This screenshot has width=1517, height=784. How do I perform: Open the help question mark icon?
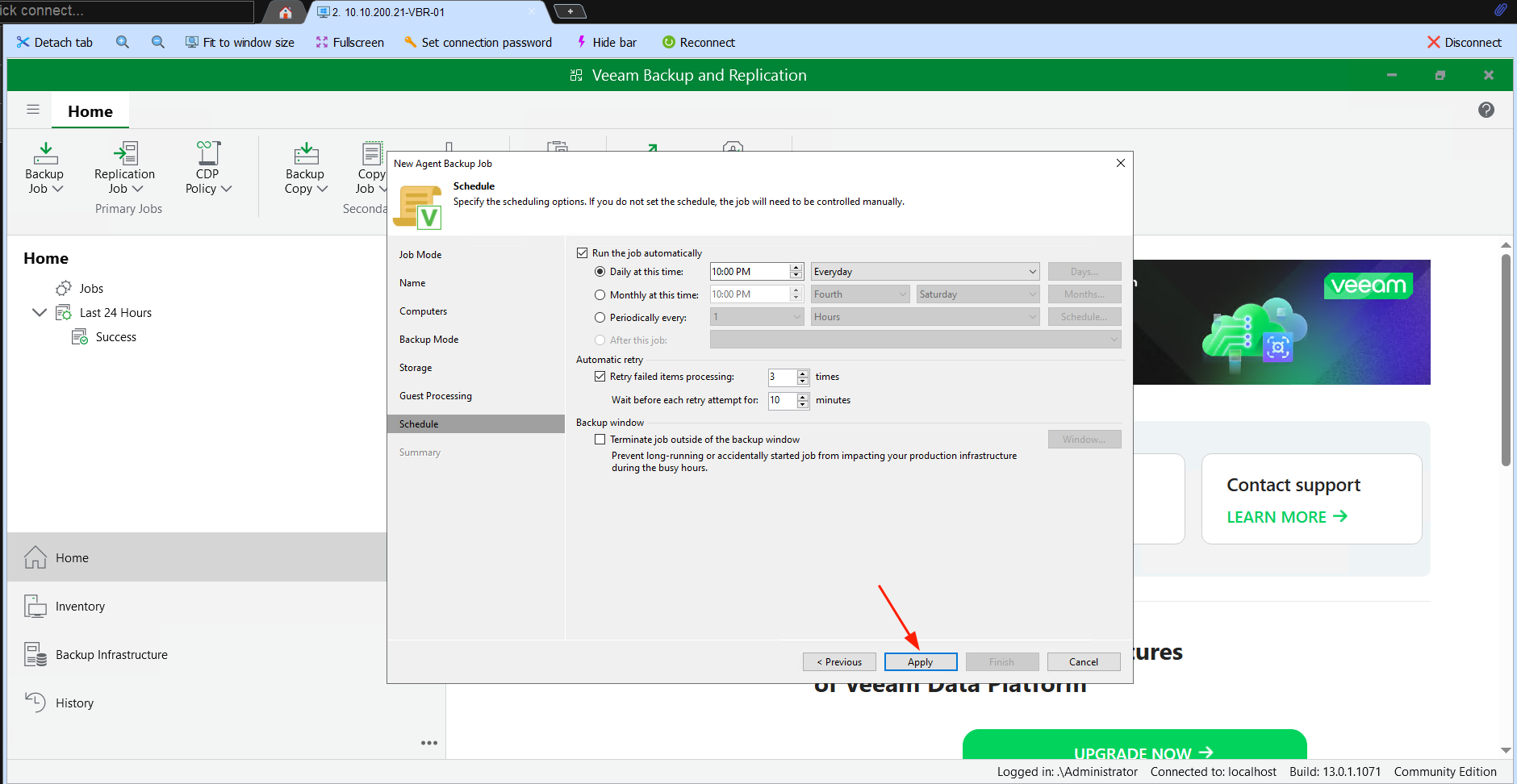pos(1486,110)
